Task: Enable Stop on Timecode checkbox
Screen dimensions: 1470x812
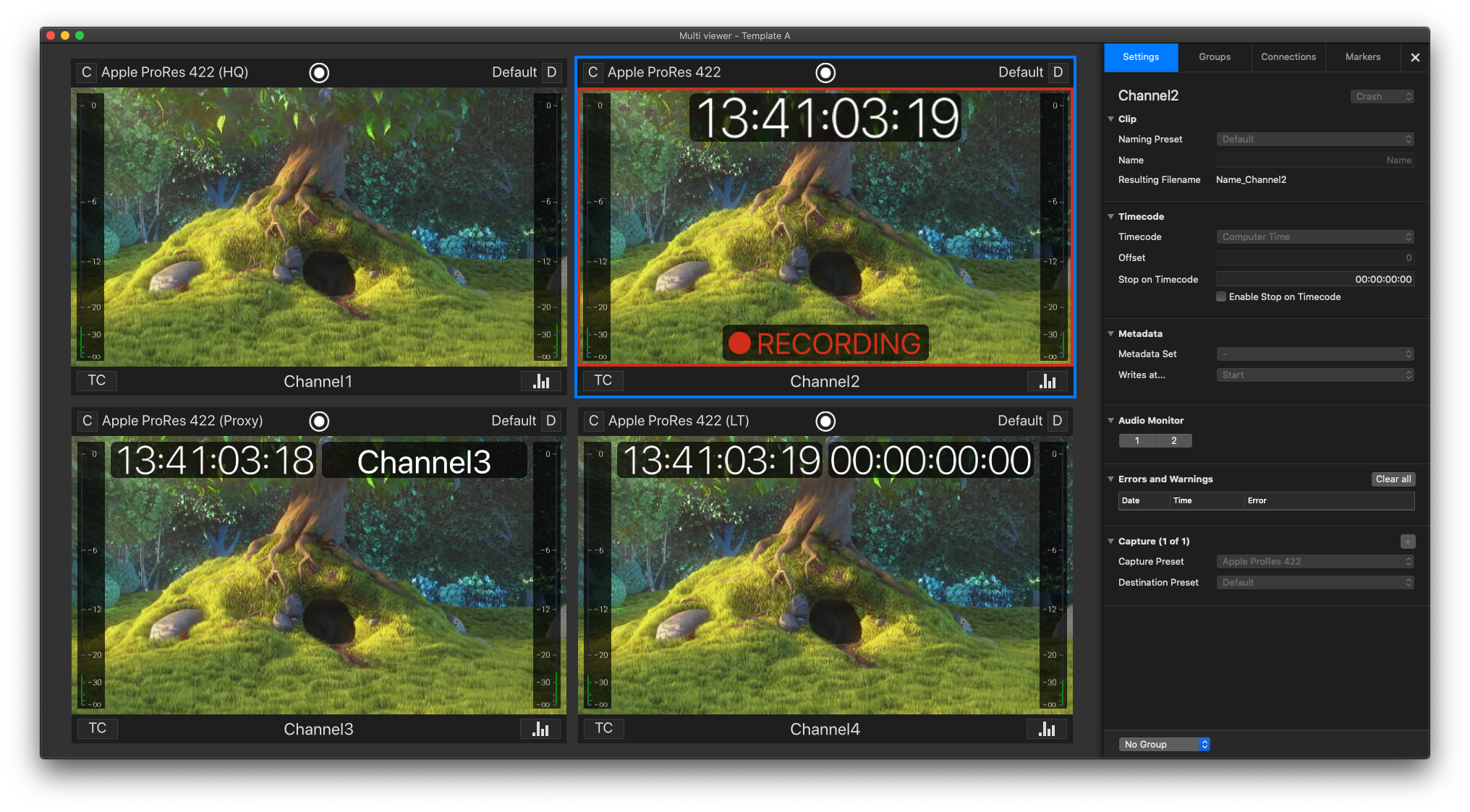Action: click(1221, 296)
